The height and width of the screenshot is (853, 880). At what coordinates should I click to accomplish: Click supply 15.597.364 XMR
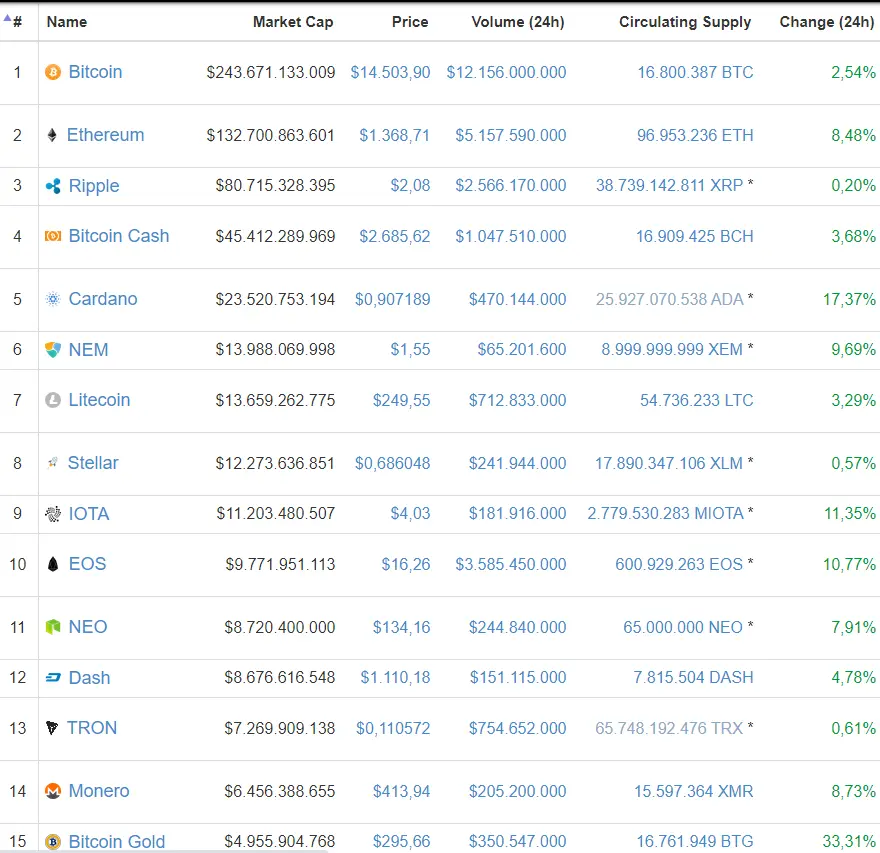click(694, 791)
